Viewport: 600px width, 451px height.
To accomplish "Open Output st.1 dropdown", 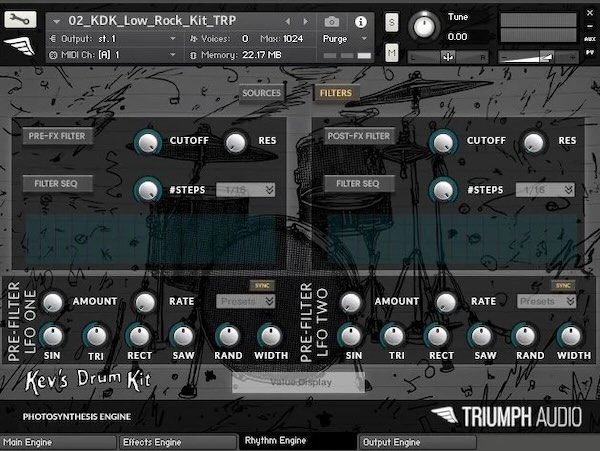I will 173,39.
